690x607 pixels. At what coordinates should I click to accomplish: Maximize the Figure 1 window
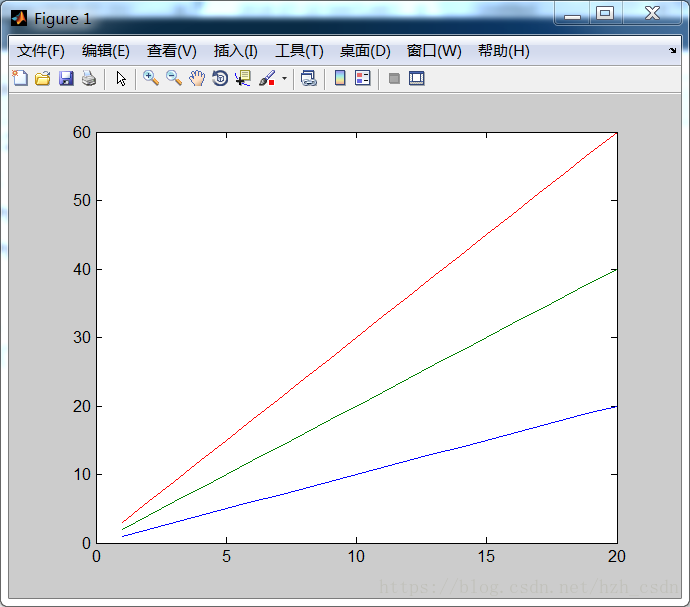pyautogui.click(x=606, y=13)
